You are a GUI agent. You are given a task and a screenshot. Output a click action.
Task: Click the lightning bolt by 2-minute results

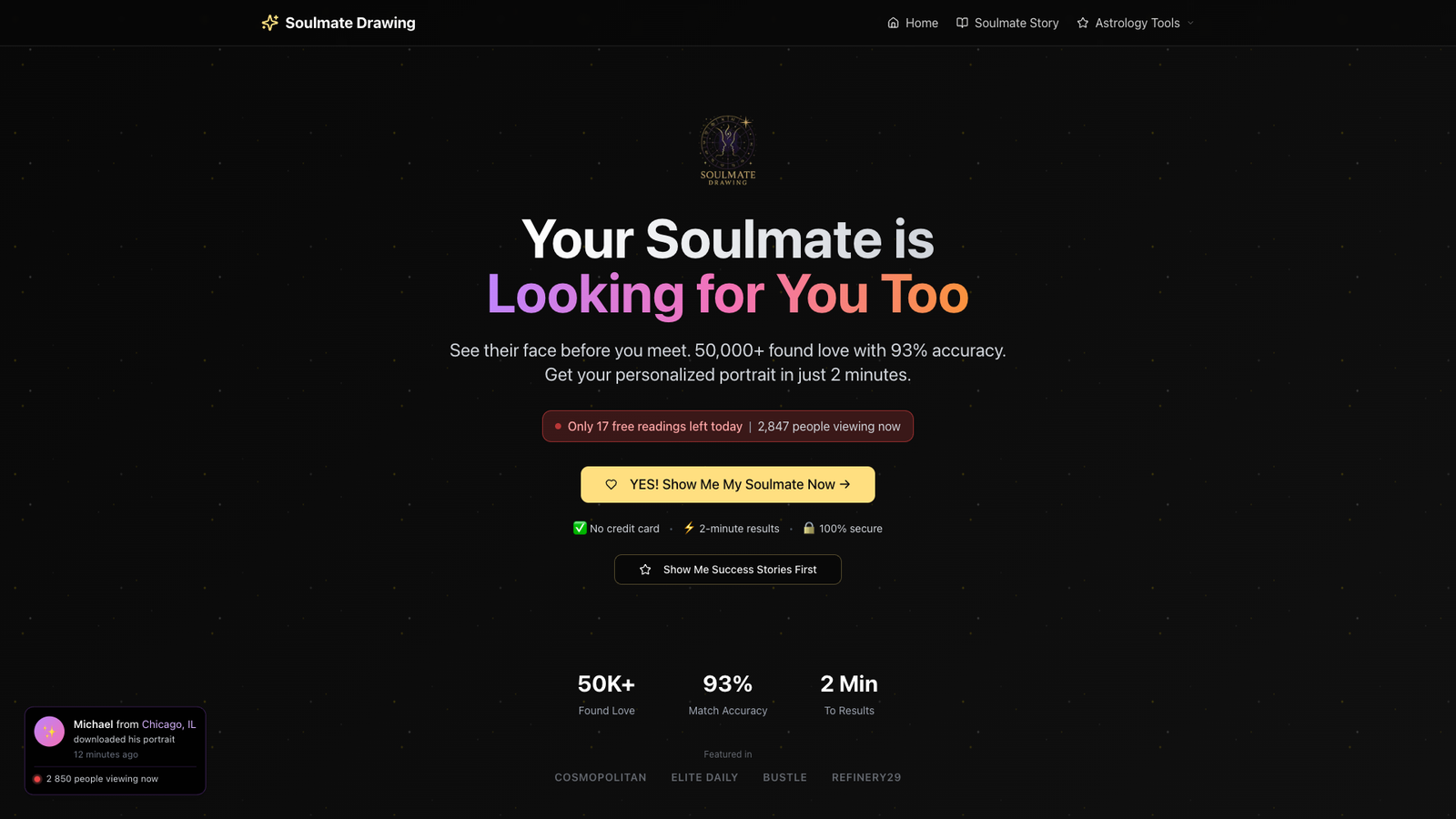coord(689,528)
